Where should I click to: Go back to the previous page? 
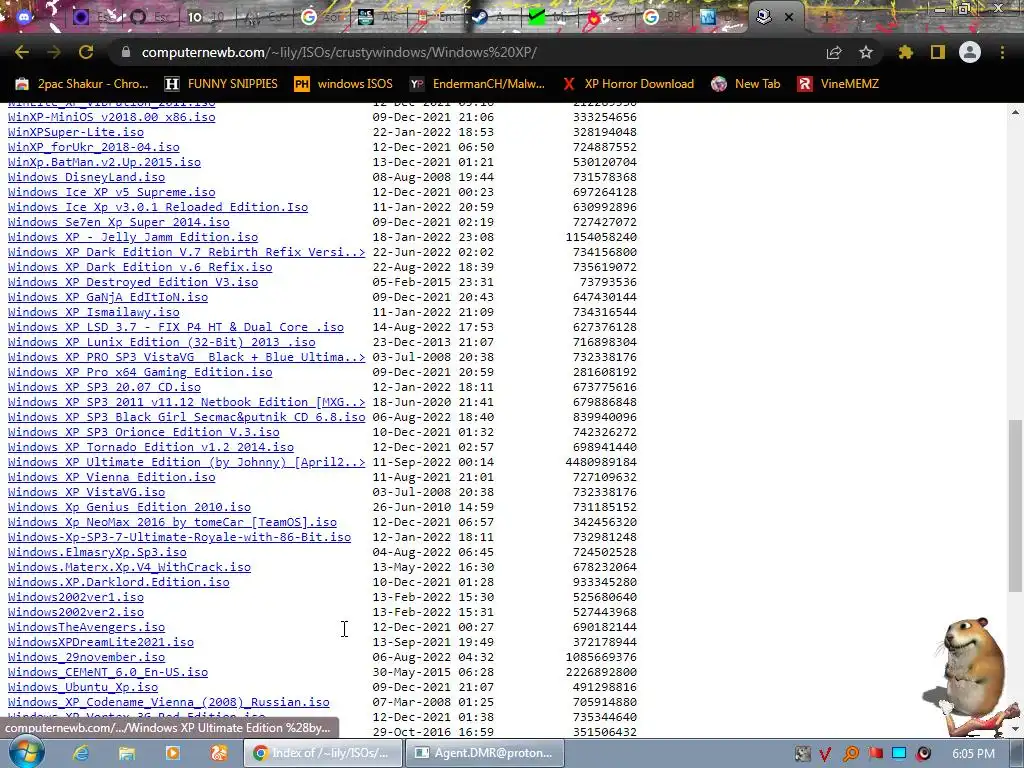click(22, 52)
